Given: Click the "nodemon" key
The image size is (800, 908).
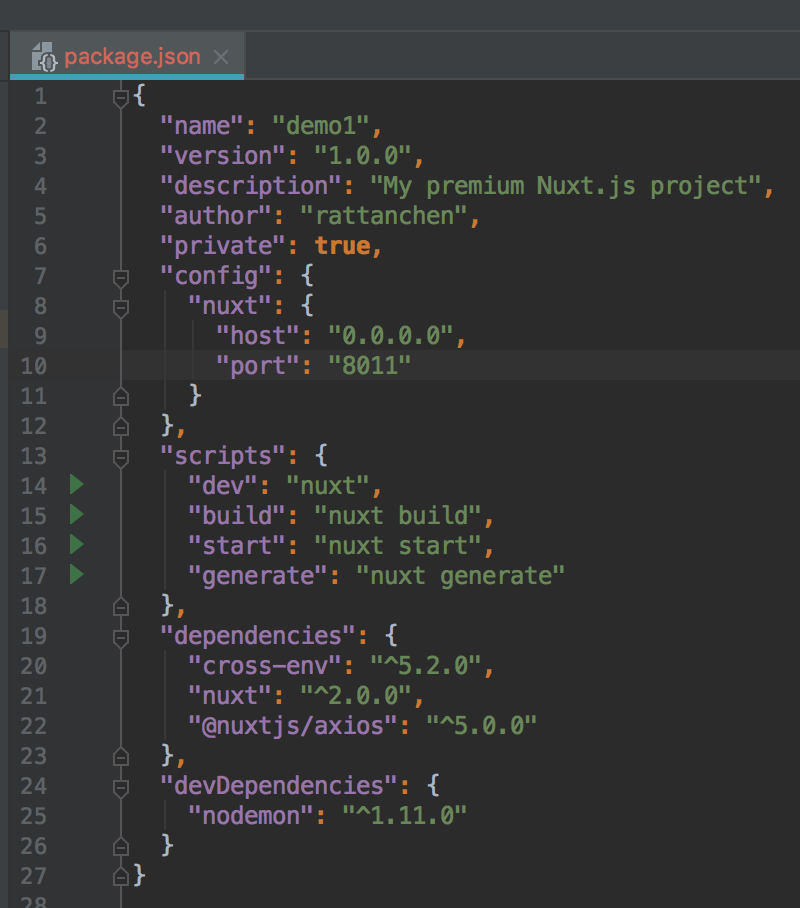Looking at the screenshot, I should 251,816.
